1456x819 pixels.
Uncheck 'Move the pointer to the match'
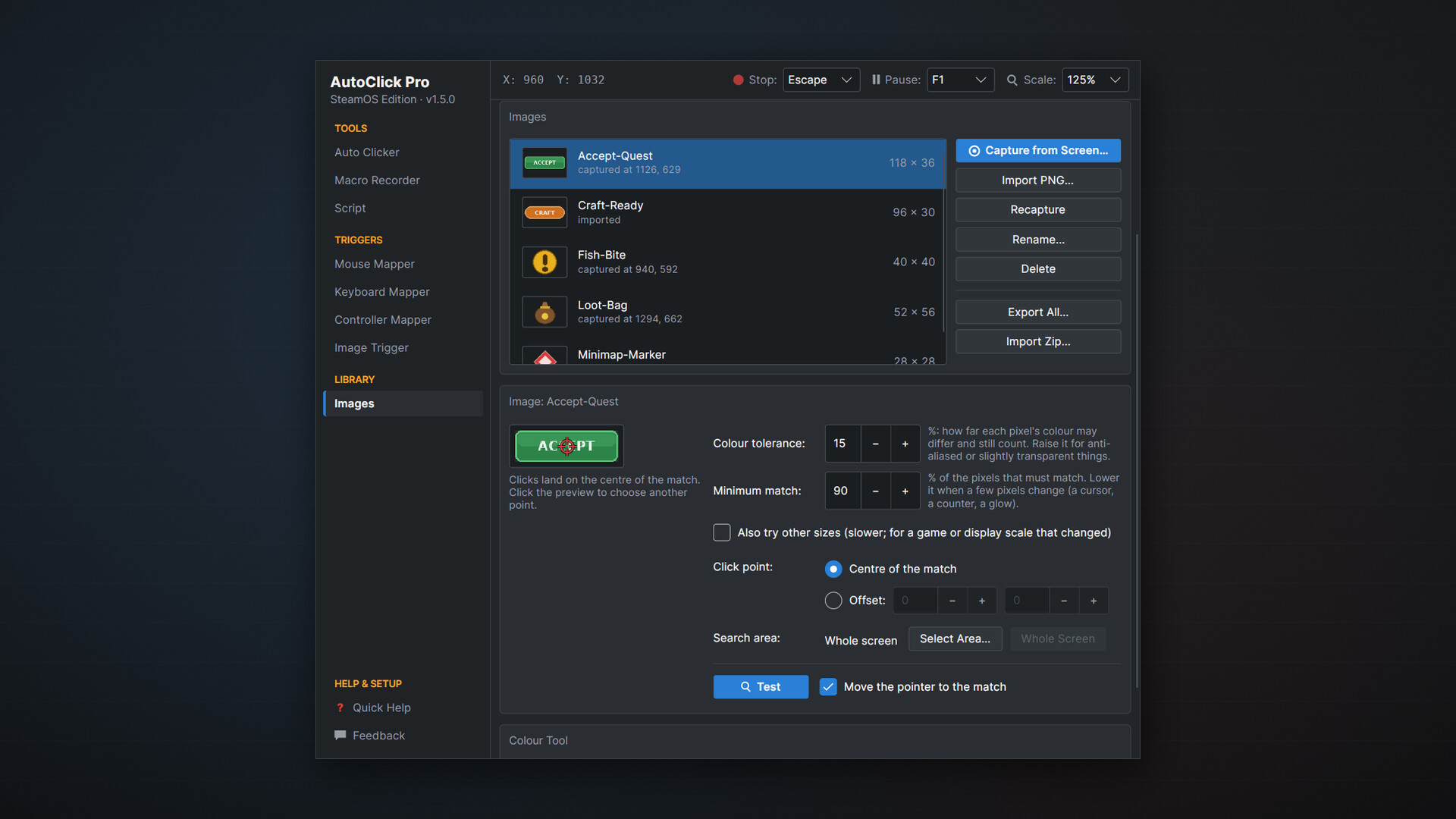click(x=828, y=687)
